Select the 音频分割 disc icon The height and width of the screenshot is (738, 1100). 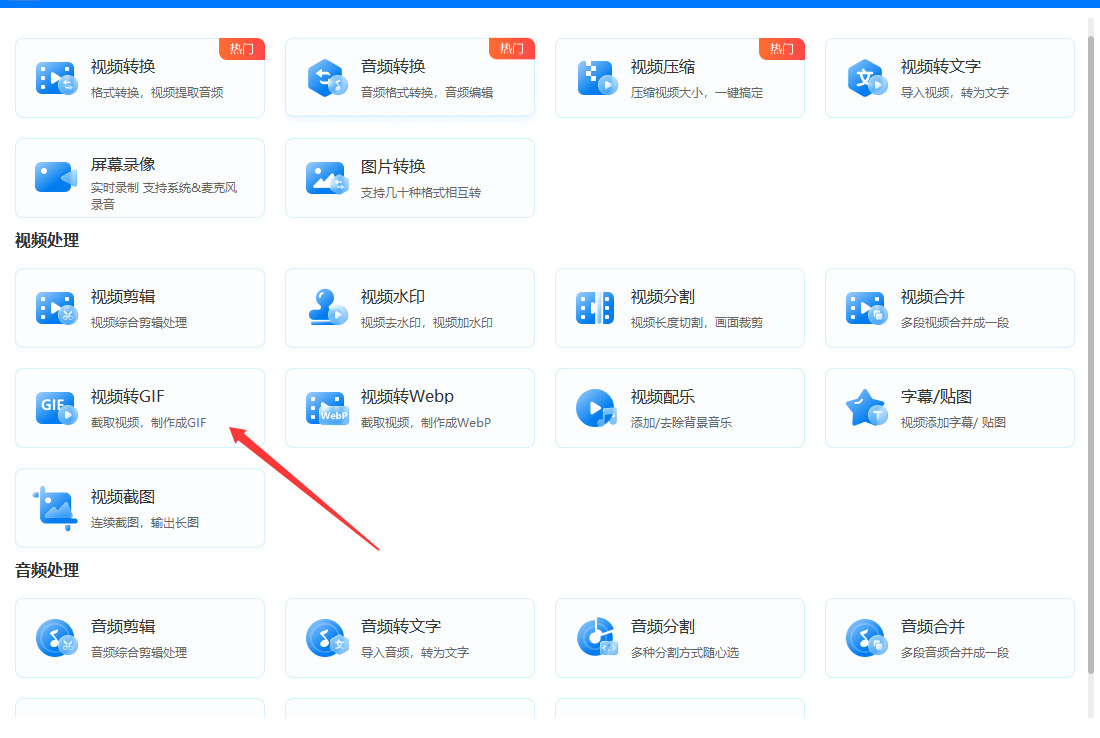coord(597,637)
